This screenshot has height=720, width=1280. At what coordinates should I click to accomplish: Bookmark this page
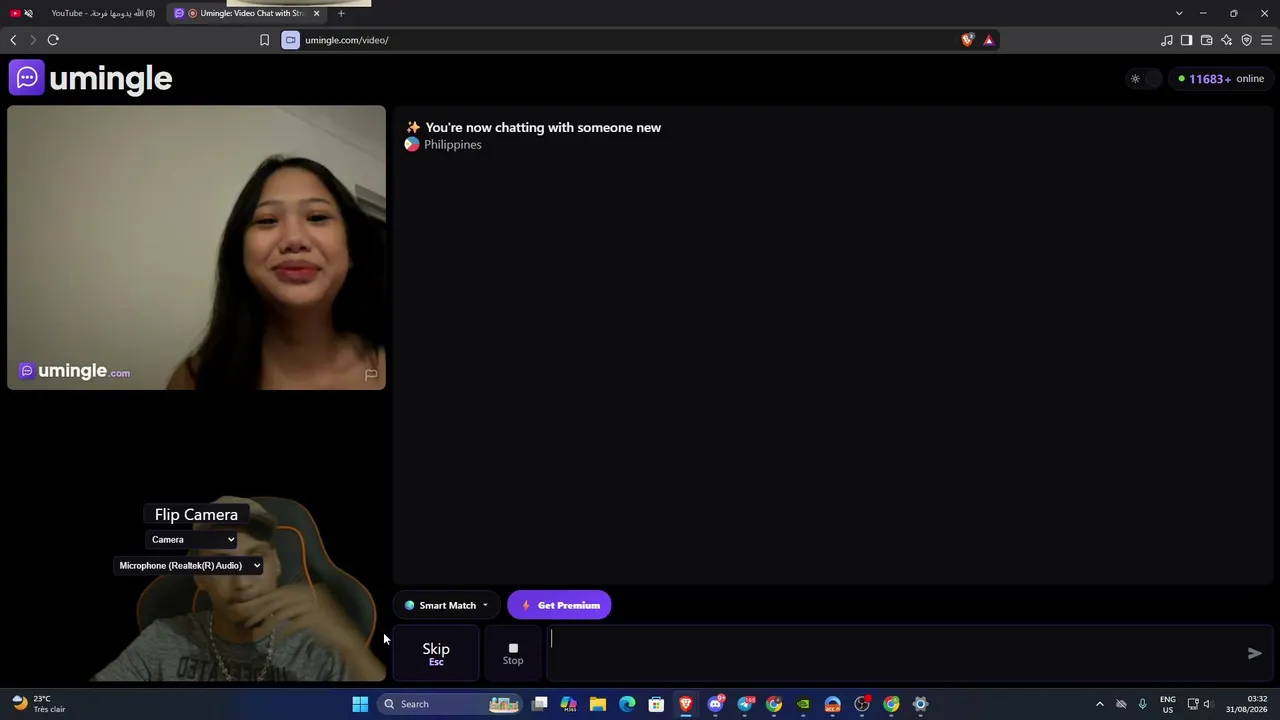click(264, 40)
